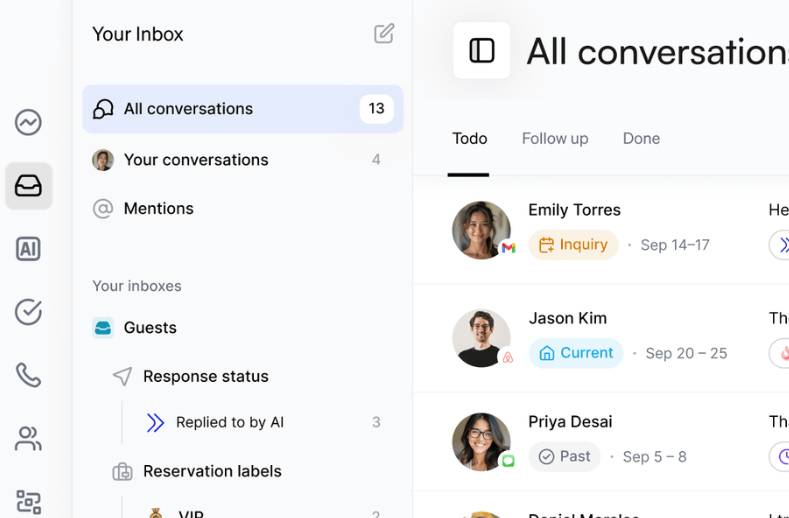
Task: Click the Your inboxes section label
Action: 137,286
